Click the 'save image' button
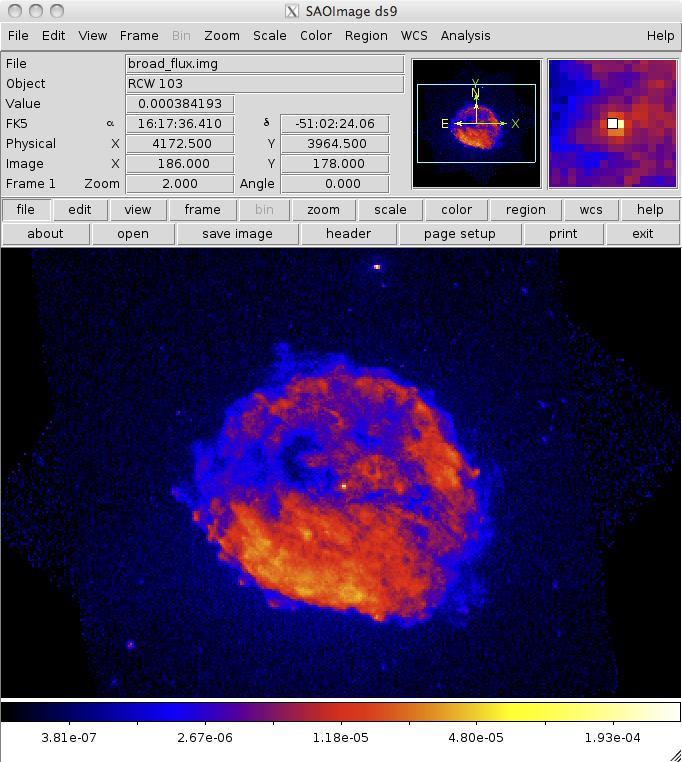This screenshot has height=762, width=682. 237,234
